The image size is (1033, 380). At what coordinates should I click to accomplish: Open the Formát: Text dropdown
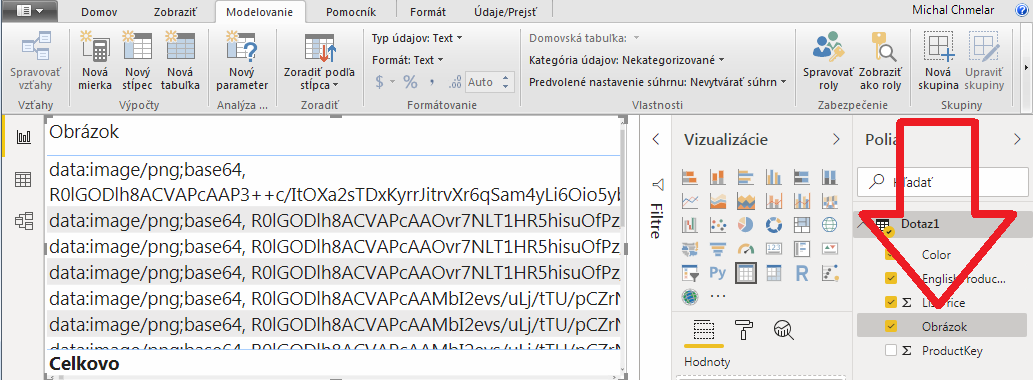coord(408,60)
